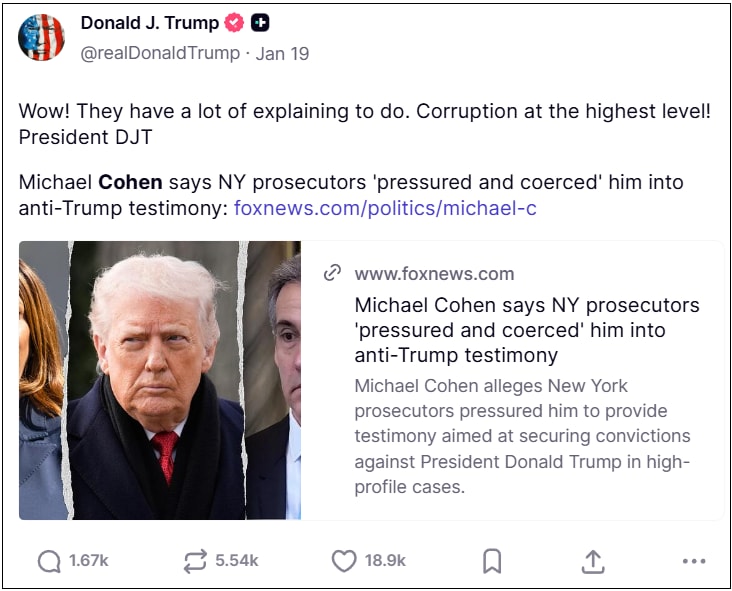Open the three-dot more options menu
The width and height of the screenshot is (732, 591).
(x=694, y=561)
